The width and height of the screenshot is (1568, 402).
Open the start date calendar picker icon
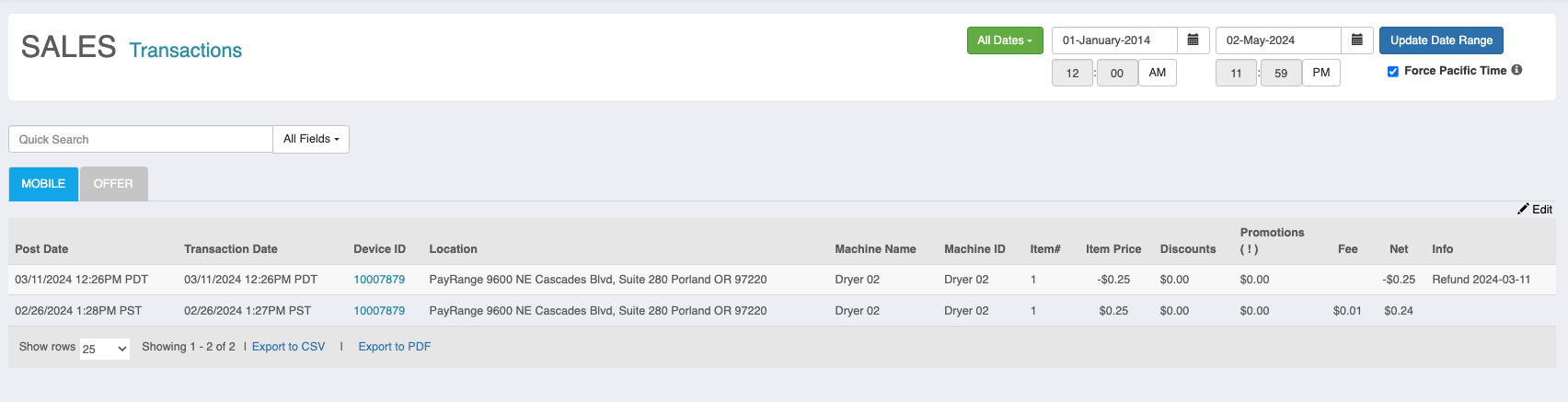[1193, 40]
